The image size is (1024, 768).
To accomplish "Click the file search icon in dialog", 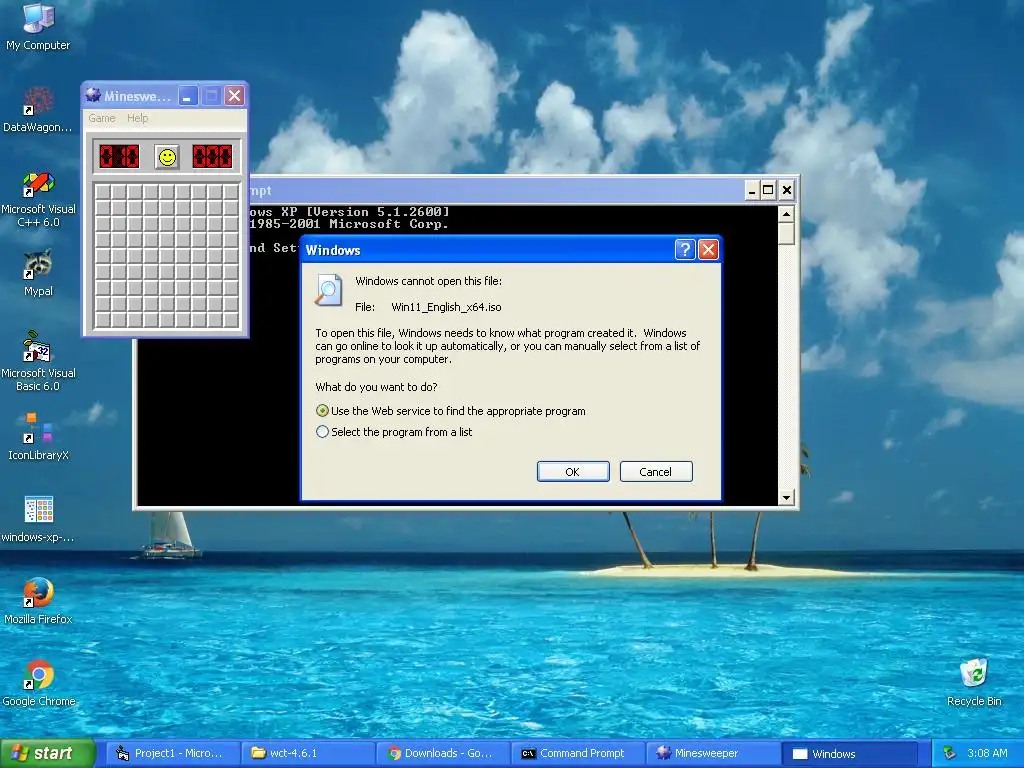I will coord(328,290).
